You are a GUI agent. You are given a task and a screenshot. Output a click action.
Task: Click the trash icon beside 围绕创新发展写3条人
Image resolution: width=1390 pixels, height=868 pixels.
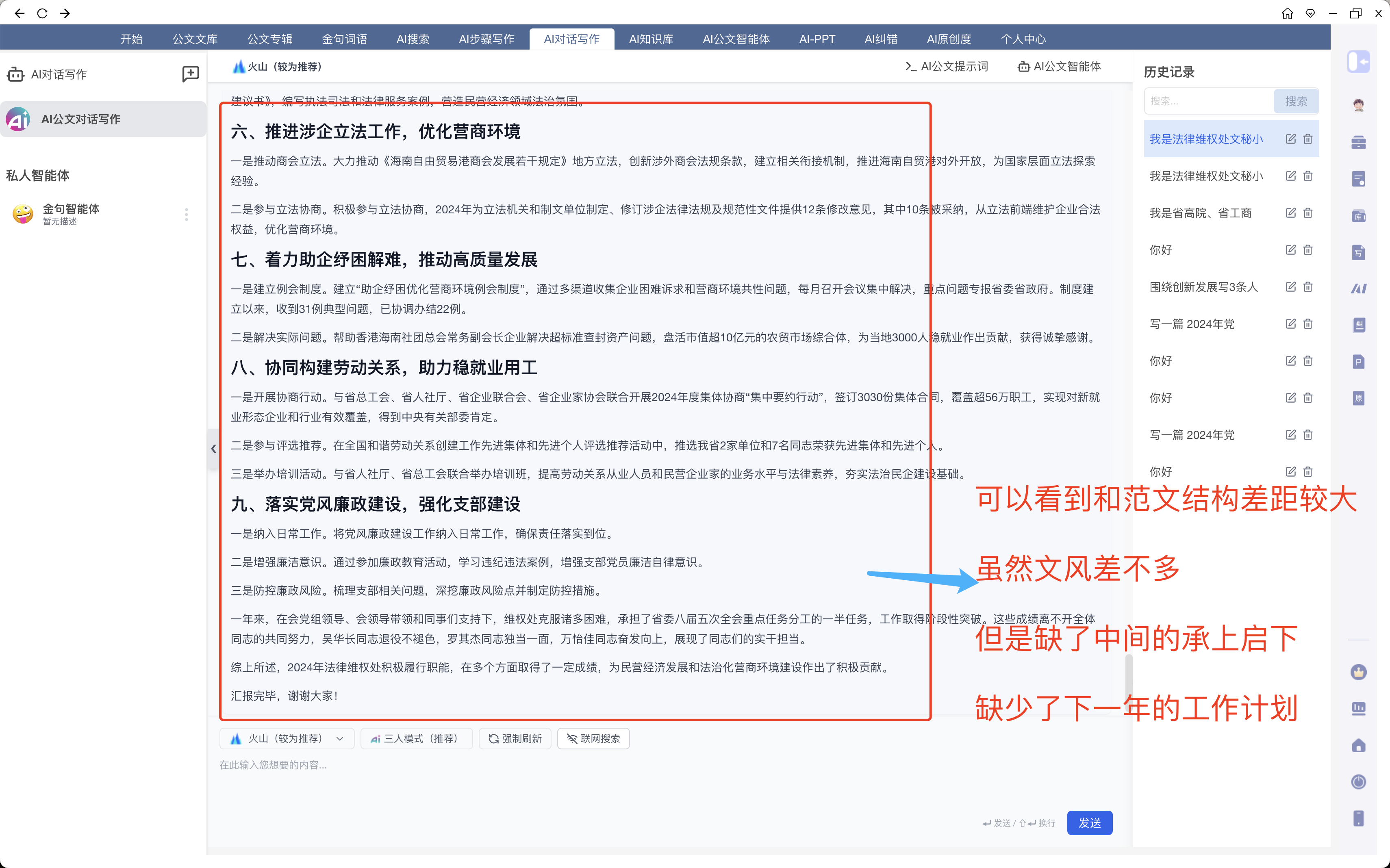coord(1307,287)
